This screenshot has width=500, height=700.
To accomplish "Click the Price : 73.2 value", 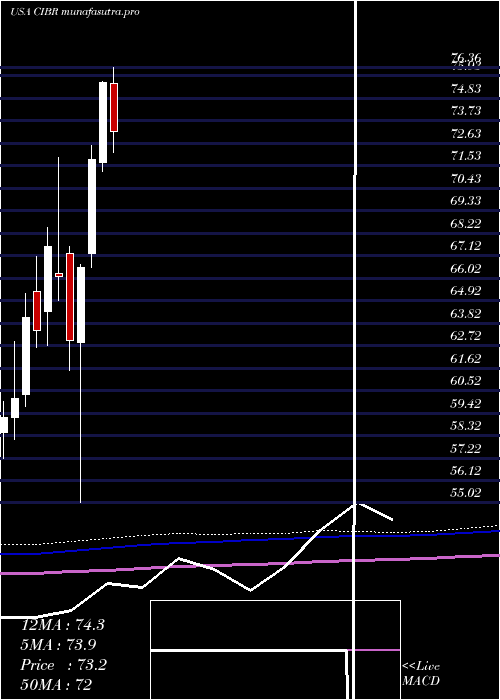I will pos(63,664).
